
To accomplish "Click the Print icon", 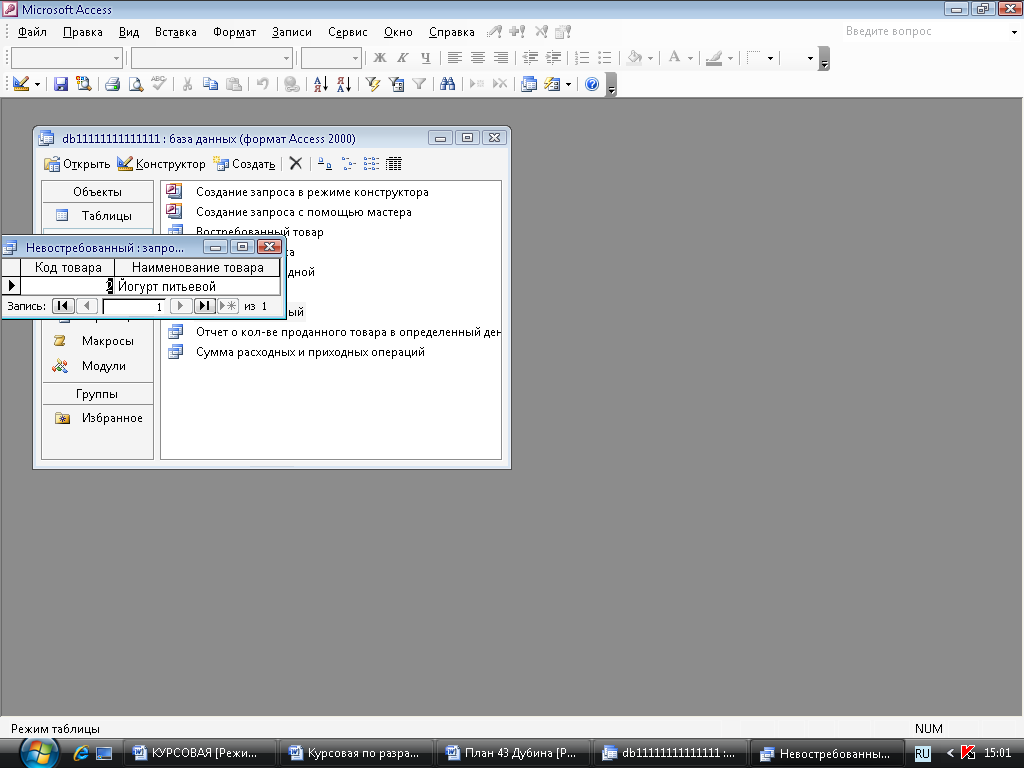I will click(112, 84).
